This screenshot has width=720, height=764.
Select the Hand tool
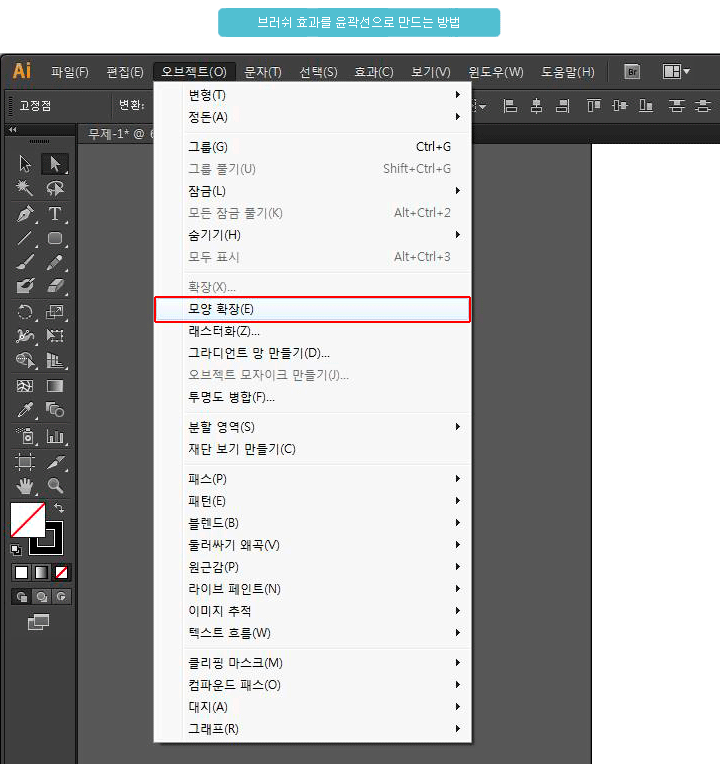point(25,486)
